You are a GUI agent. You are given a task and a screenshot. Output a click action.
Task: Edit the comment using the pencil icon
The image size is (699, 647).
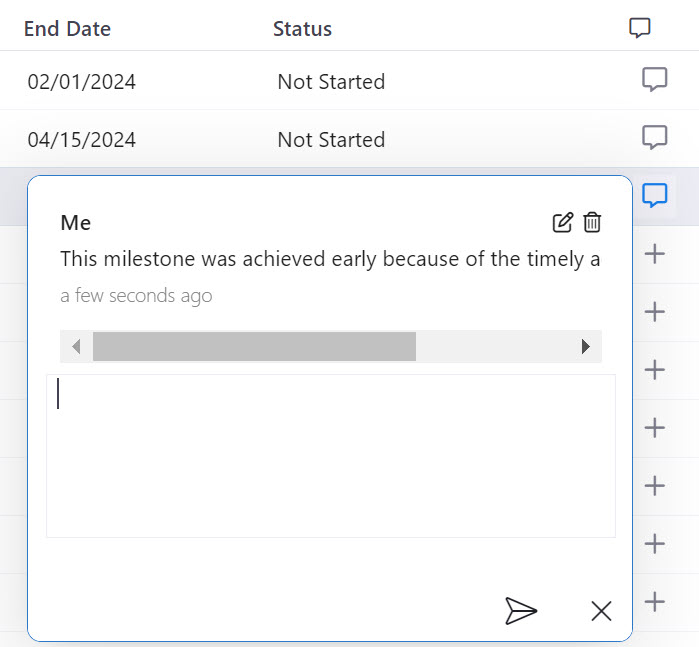563,222
